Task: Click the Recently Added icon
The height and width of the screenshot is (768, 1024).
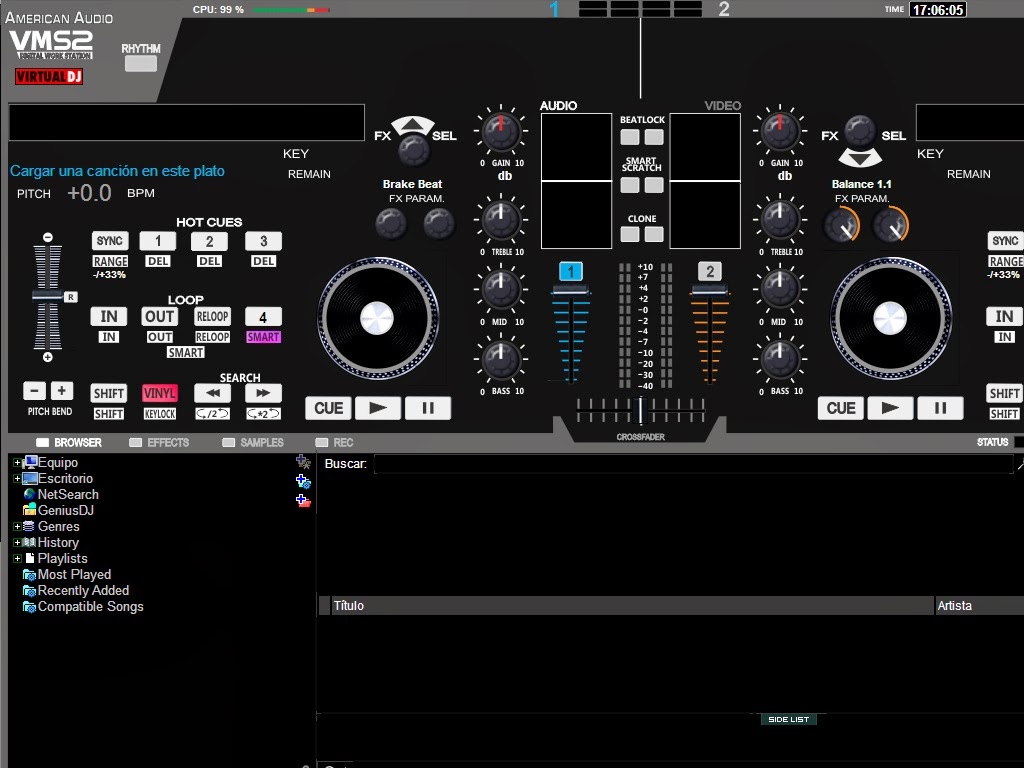Action: pos(30,590)
